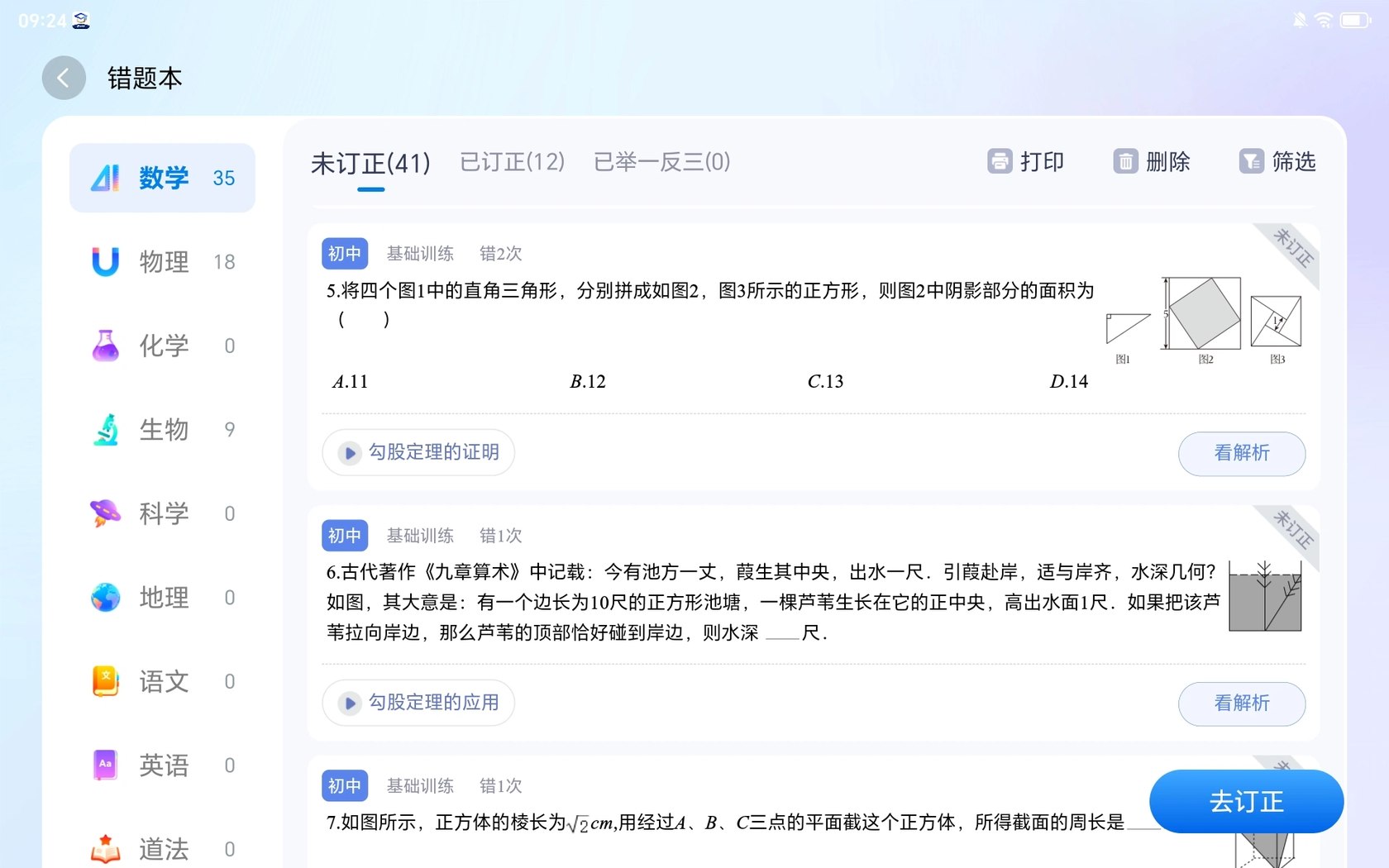The width and height of the screenshot is (1389, 868).
Task: Open the 英语 book icon
Action: click(x=105, y=765)
